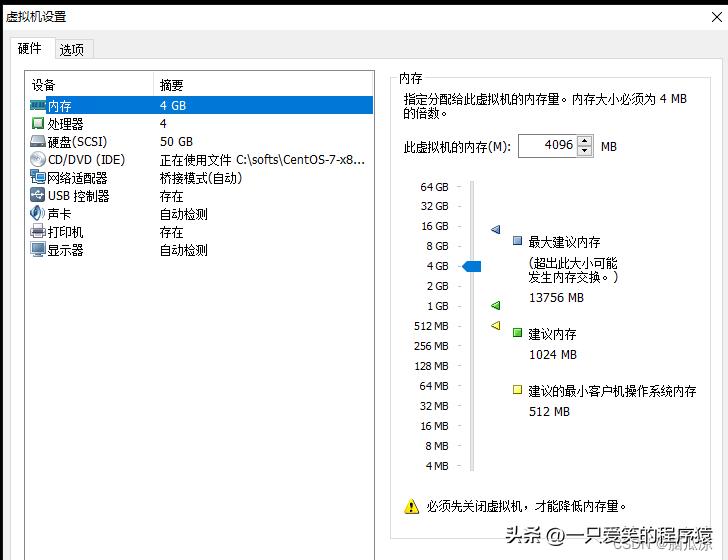Click the 64 MB slider scale label
This screenshot has width=728, height=560.
tap(434, 386)
